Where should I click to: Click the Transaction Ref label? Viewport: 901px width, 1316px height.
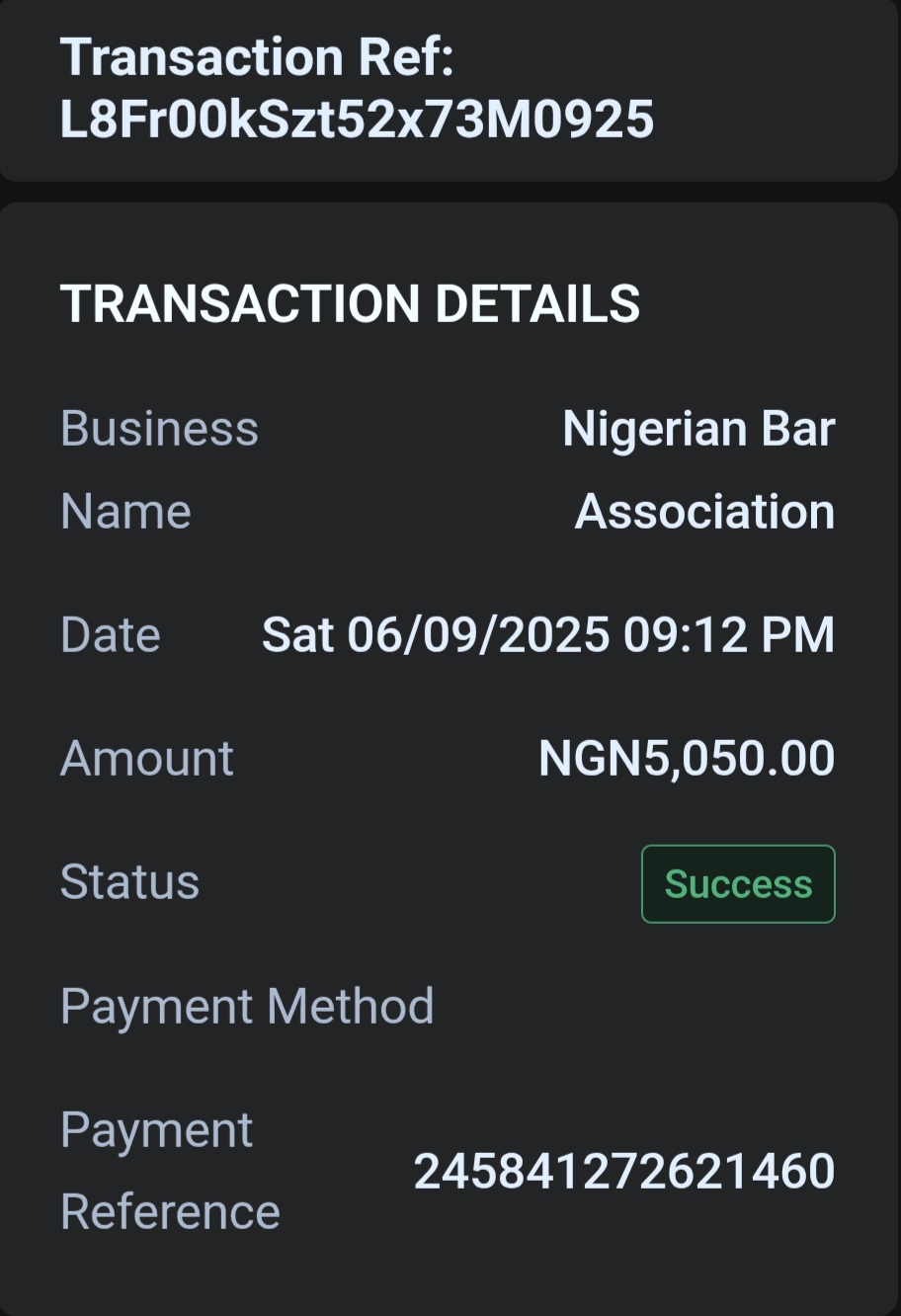[257, 57]
